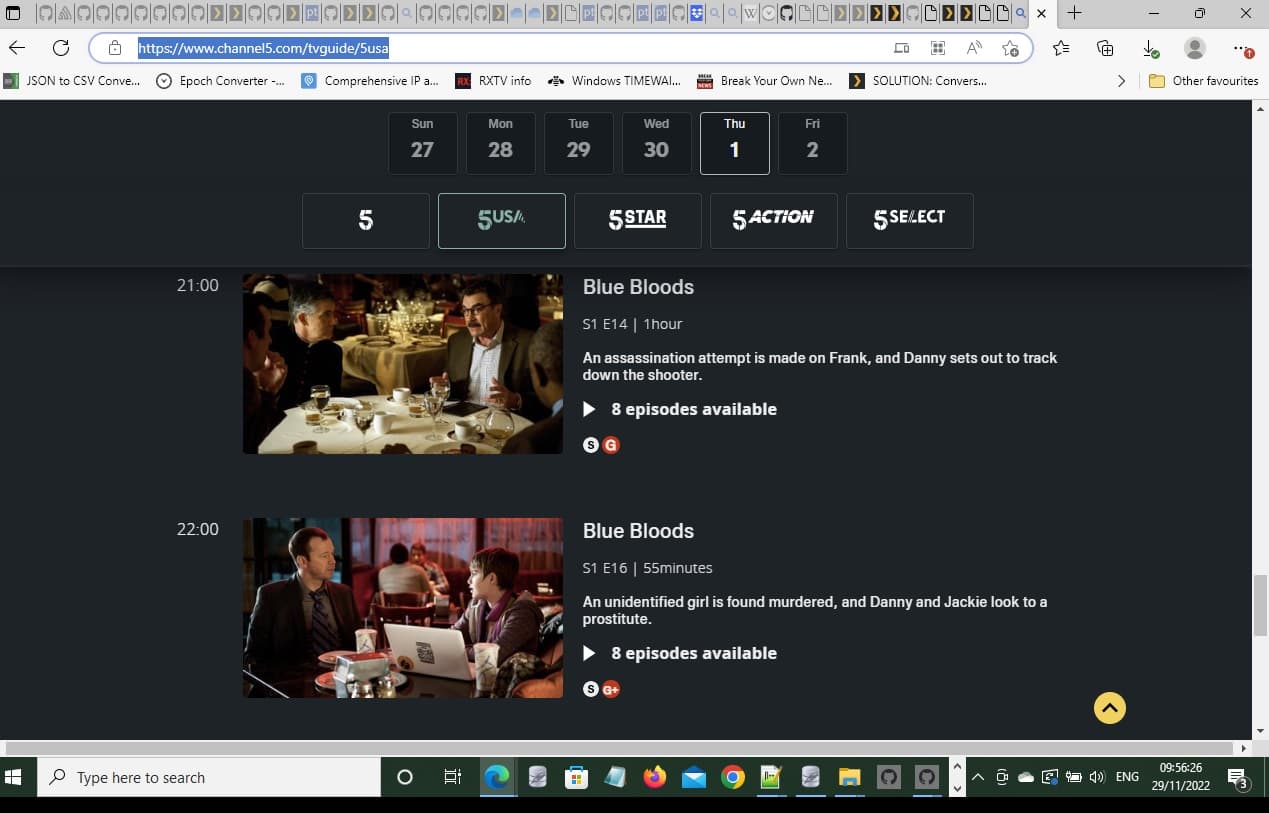Screen dimensions: 1269x813
Task: Play Blue Bloods S1 E14 episodes
Action: [x=590, y=409]
